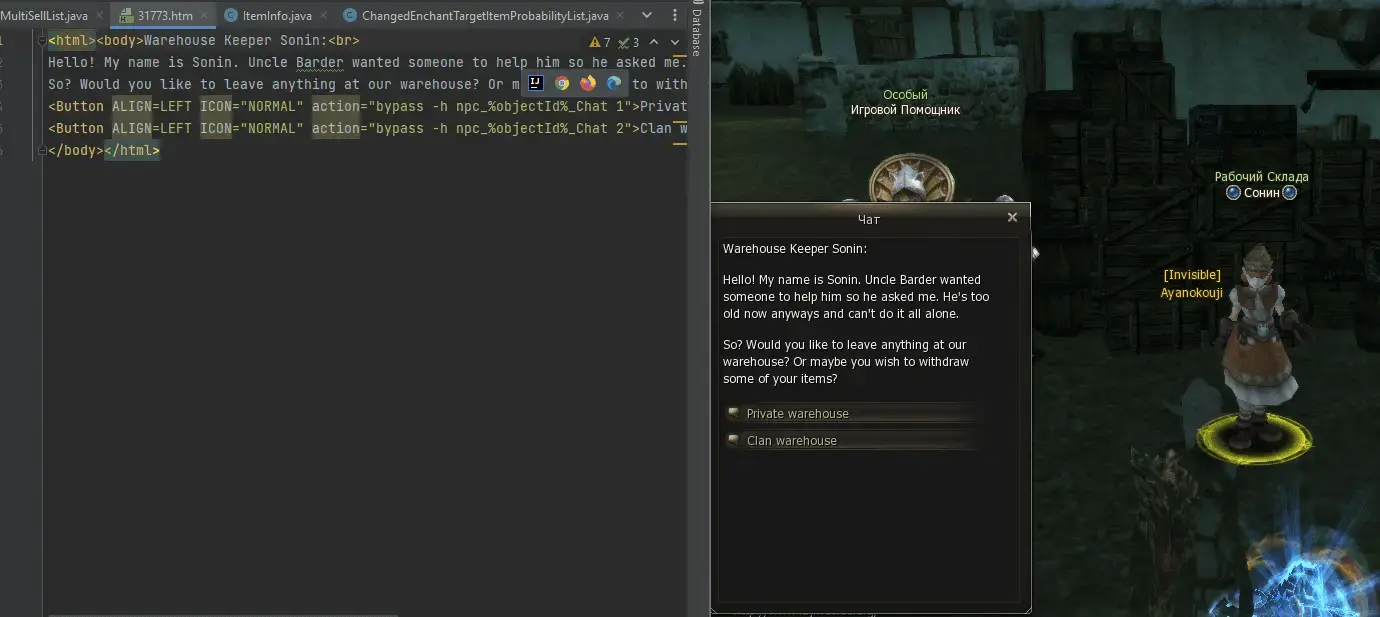The height and width of the screenshot is (617, 1380).
Task: Close the 31773.htm tab
Action: pyautogui.click(x=205, y=16)
